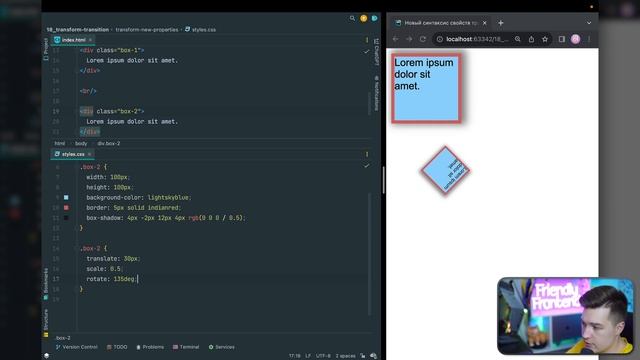The width and height of the screenshot is (640, 360).
Task: Reload the browser page
Action: tap(423, 39)
